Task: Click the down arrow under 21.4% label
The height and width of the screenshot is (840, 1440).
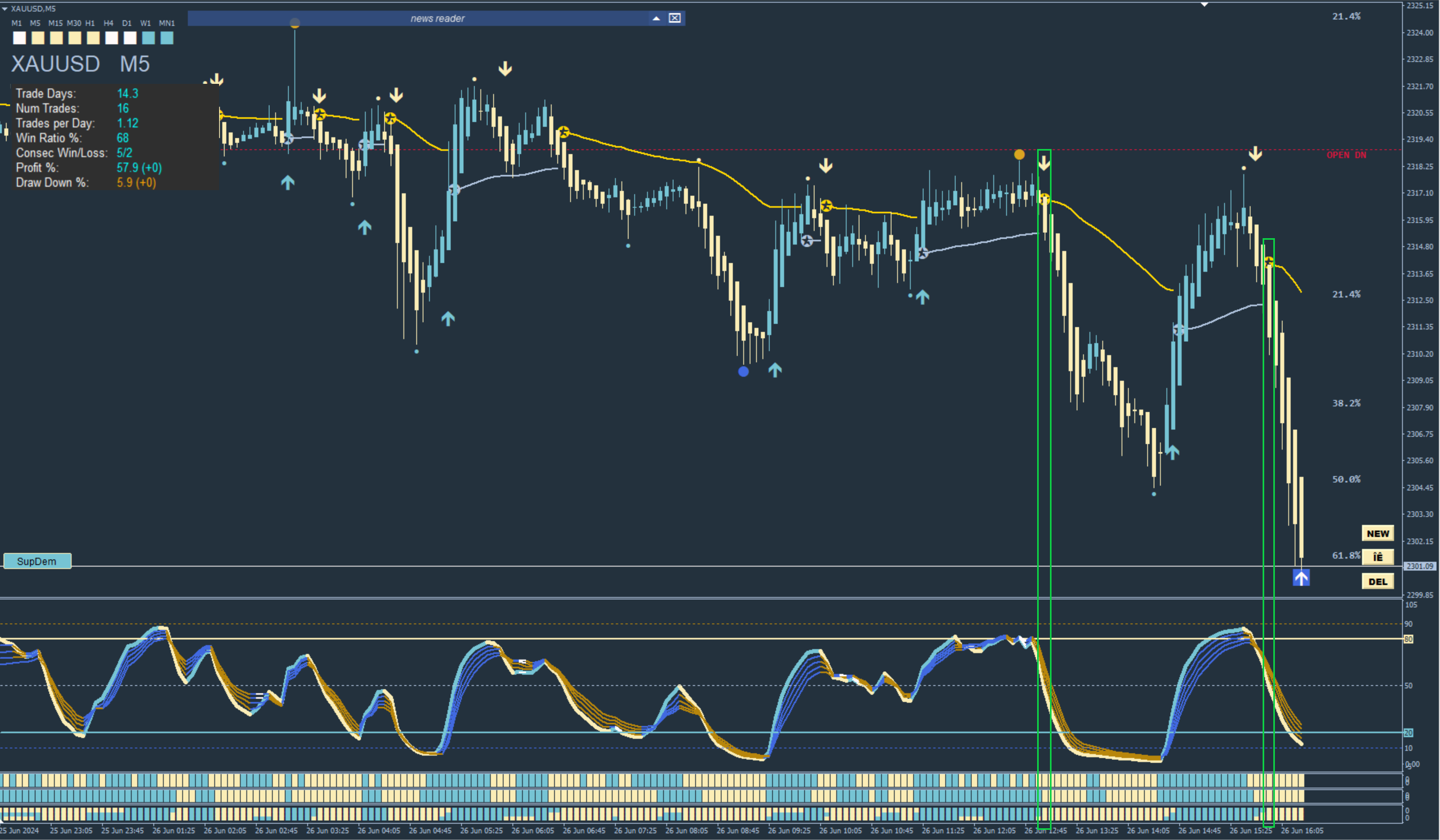Action: click(x=1255, y=153)
